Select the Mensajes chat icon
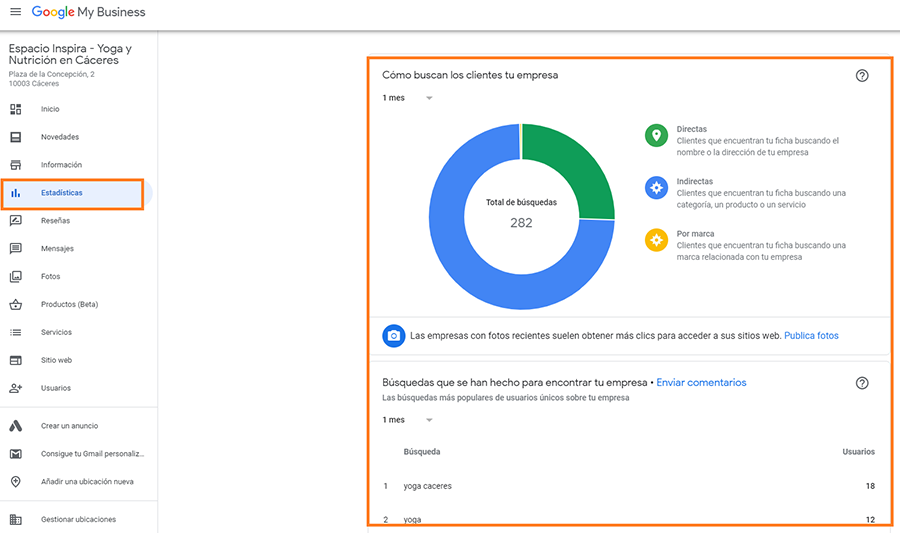 pyautogui.click(x=16, y=249)
